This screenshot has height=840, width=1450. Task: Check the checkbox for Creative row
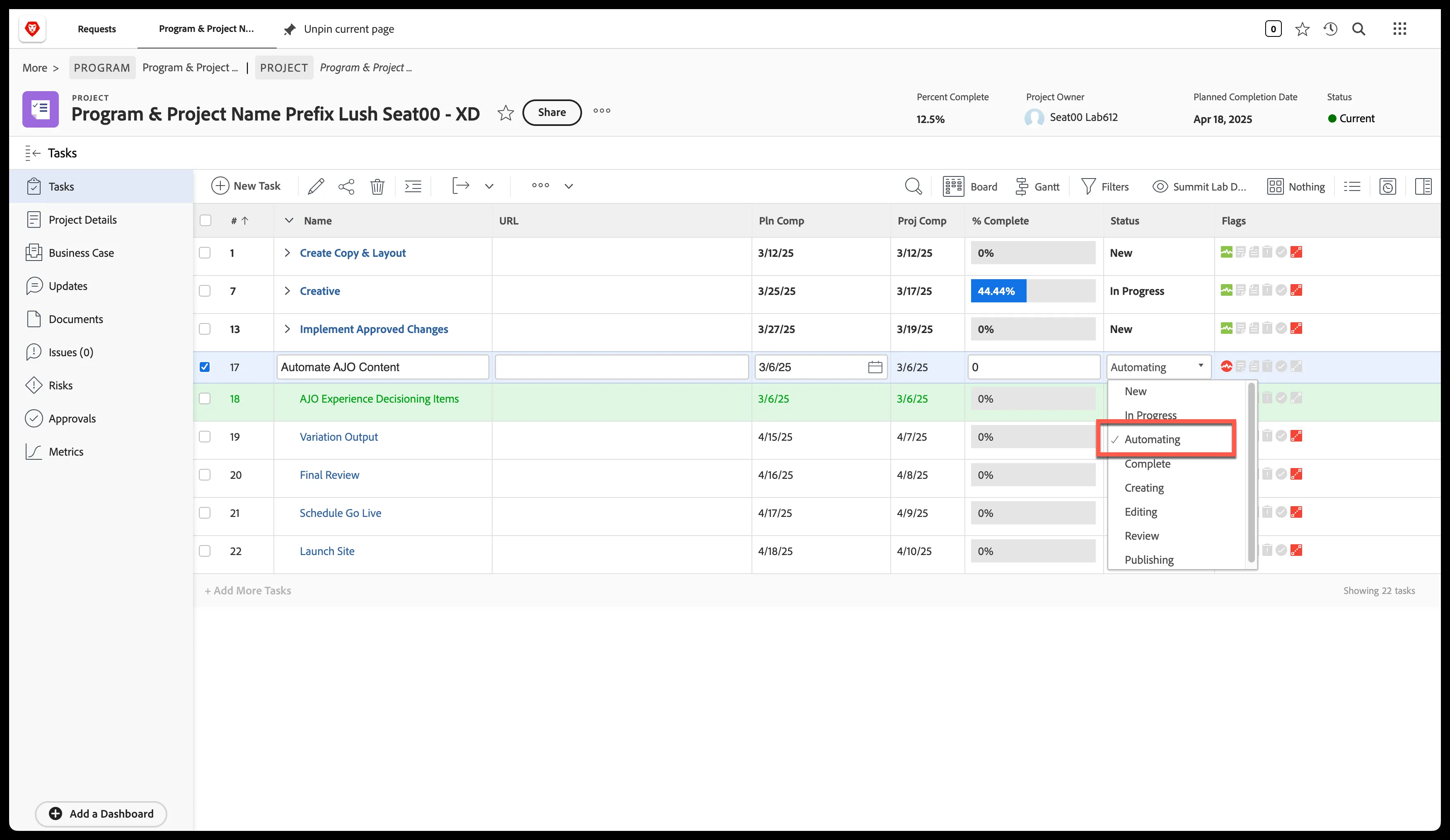pos(205,291)
